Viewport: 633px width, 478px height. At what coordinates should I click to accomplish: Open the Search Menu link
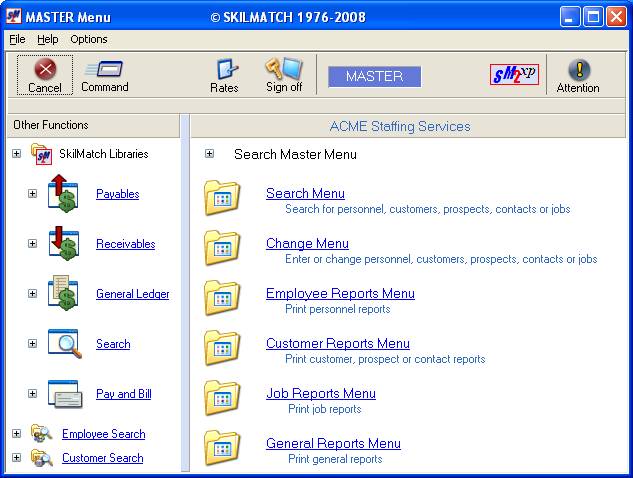tap(305, 193)
